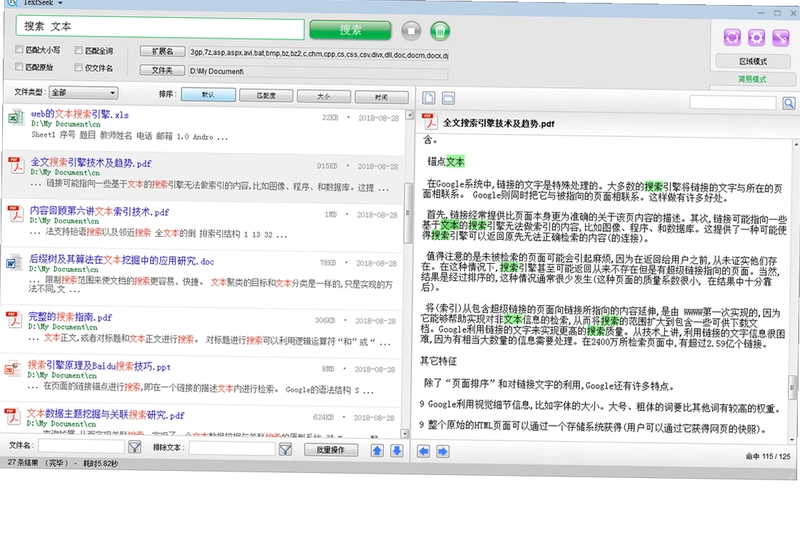Click PDF icon of 内容回顾第六讲文本索引技术.pdf
Screen dimensions: 800x542
click(15, 213)
